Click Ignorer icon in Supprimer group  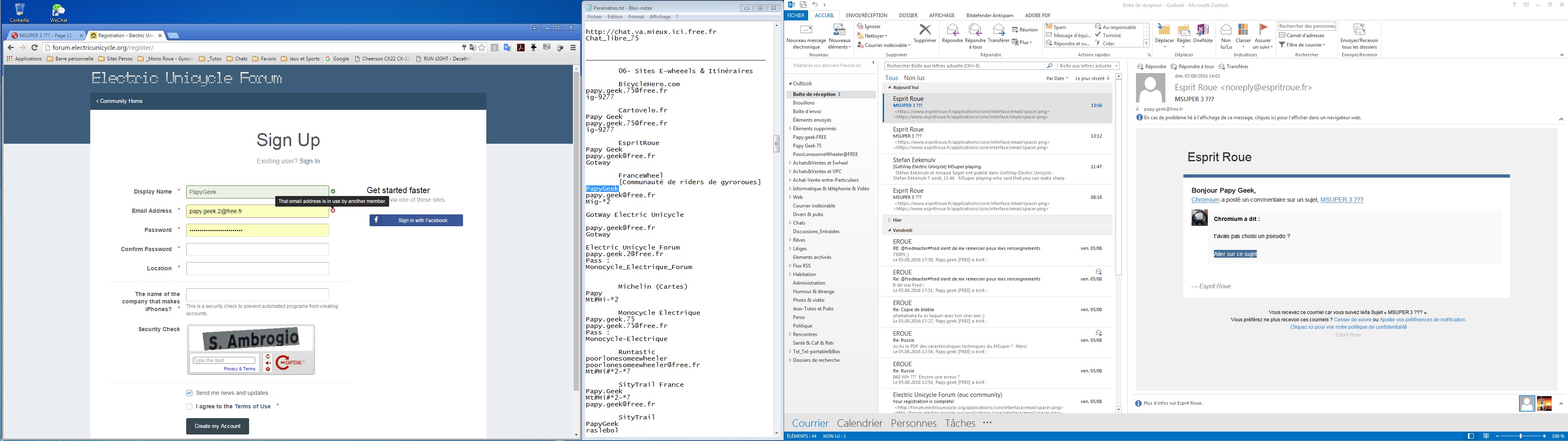(861, 27)
